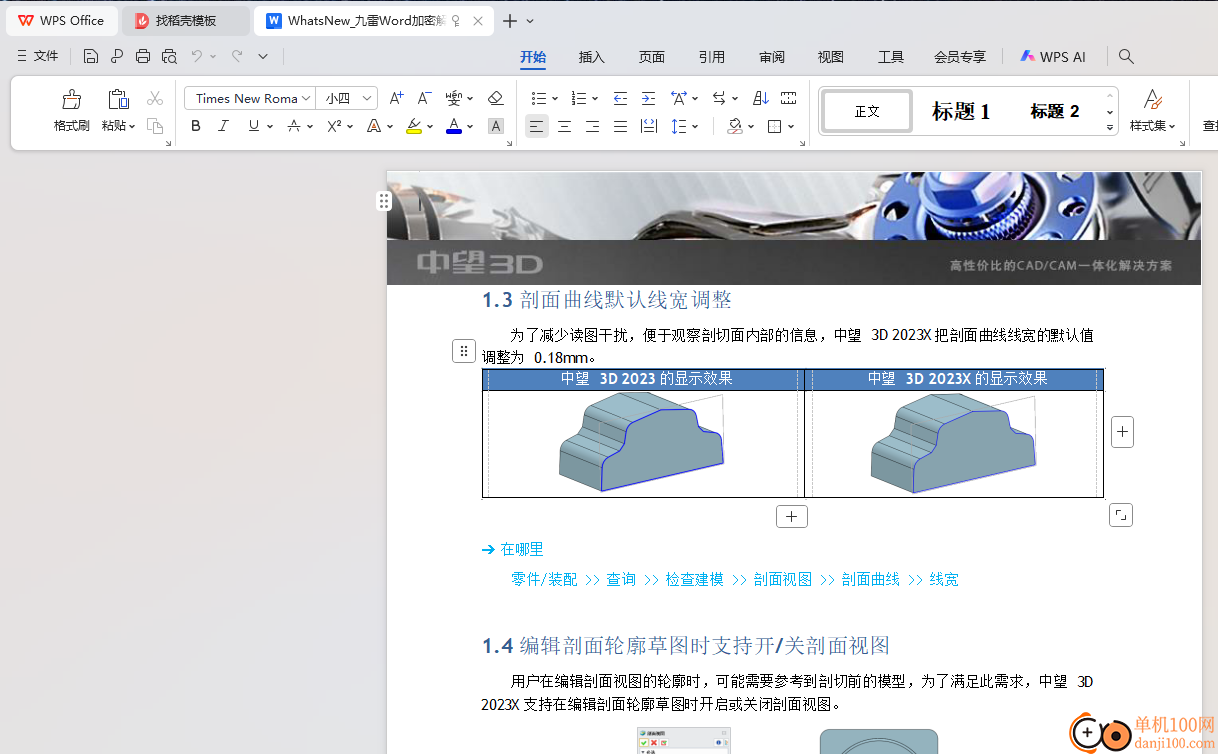Decrease font size with A- icon

pyautogui.click(x=425, y=98)
